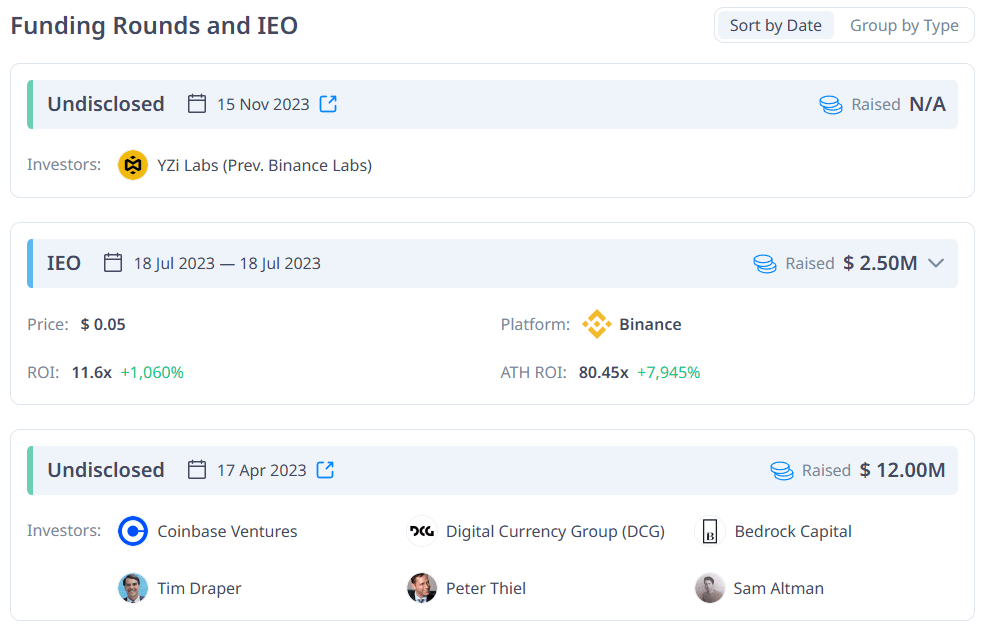This screenshot has width=984, height=628.
Task: Collapse the IEO round details chevron
Action: (x=936, y=263)
